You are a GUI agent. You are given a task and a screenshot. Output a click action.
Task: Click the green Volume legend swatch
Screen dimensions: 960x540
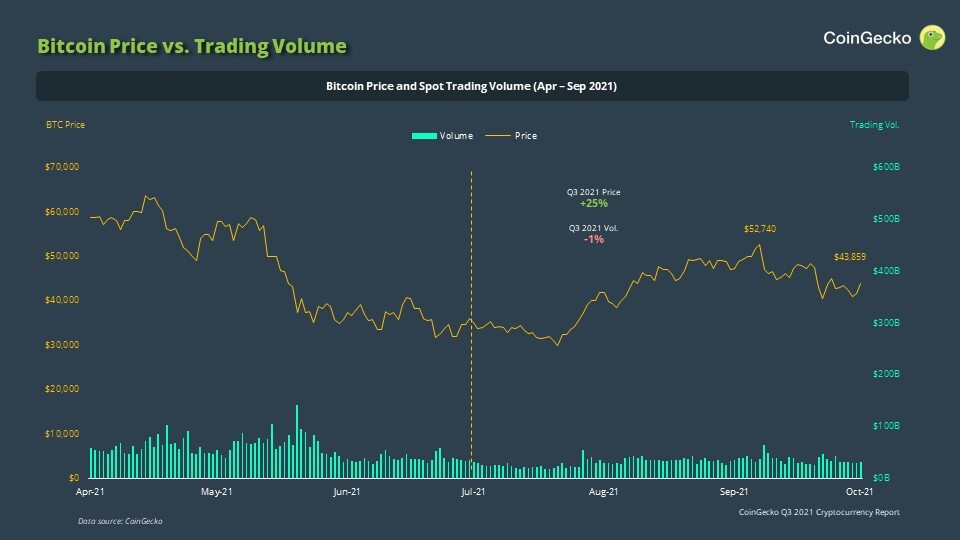pos(424,136)
